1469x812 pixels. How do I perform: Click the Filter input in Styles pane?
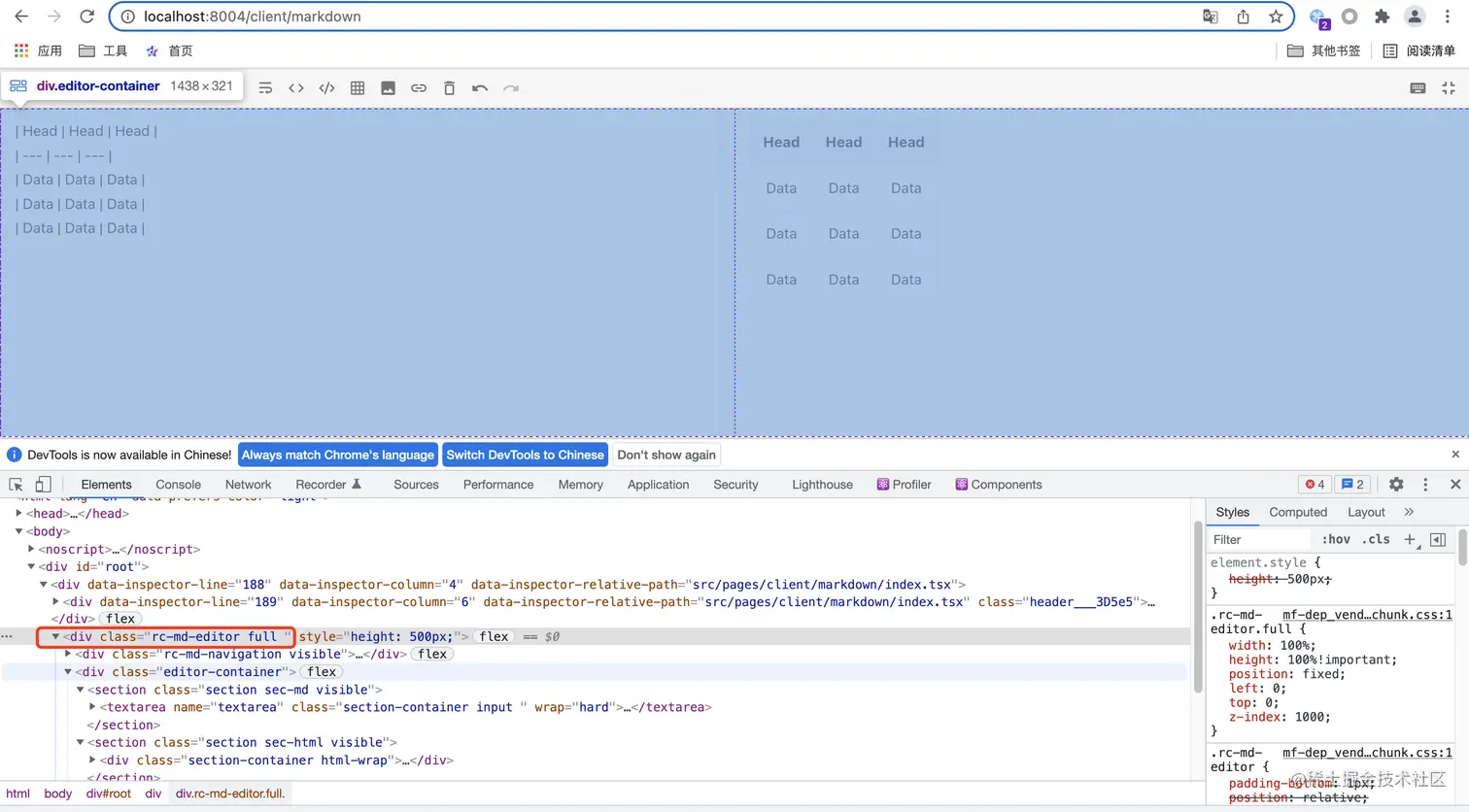pos(1261,540)
